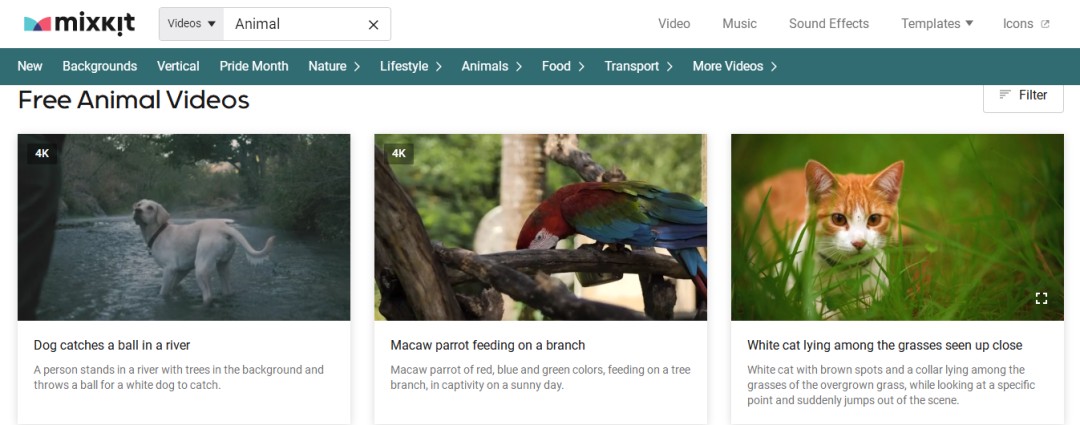The width and height of the screenshot is (1080, 425).
Task: Click inside the Animal search field
Action: pyautogui.click(x=296, y=24)
